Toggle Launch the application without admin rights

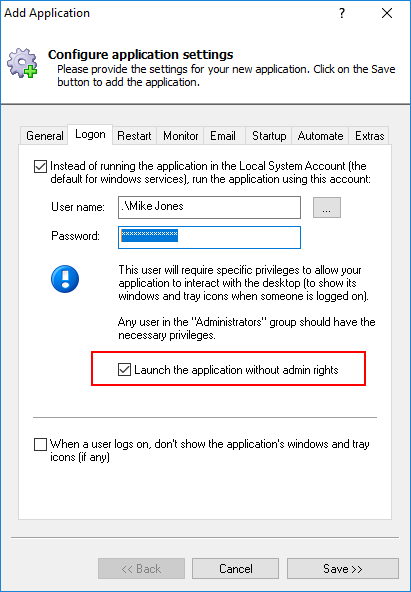tap(124, 370)
